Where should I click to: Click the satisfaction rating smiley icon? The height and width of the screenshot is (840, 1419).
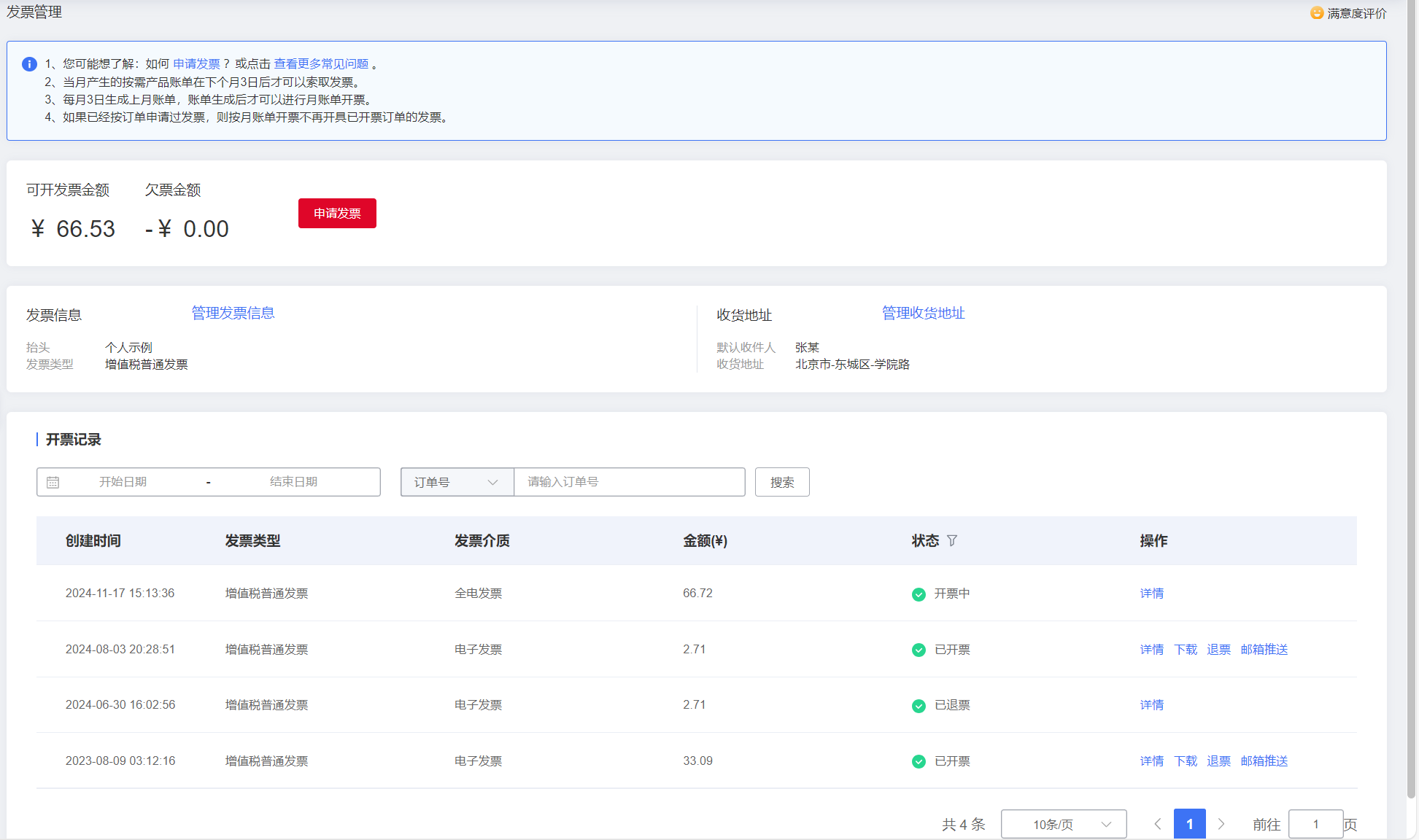[1316, 13]
